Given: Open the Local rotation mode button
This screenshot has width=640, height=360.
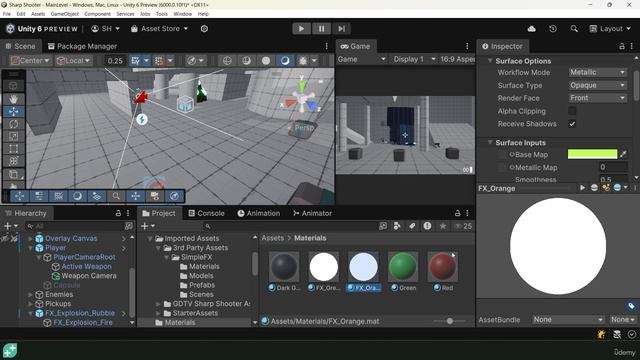Looking at the screenshot, I should [x=73, y=61].
